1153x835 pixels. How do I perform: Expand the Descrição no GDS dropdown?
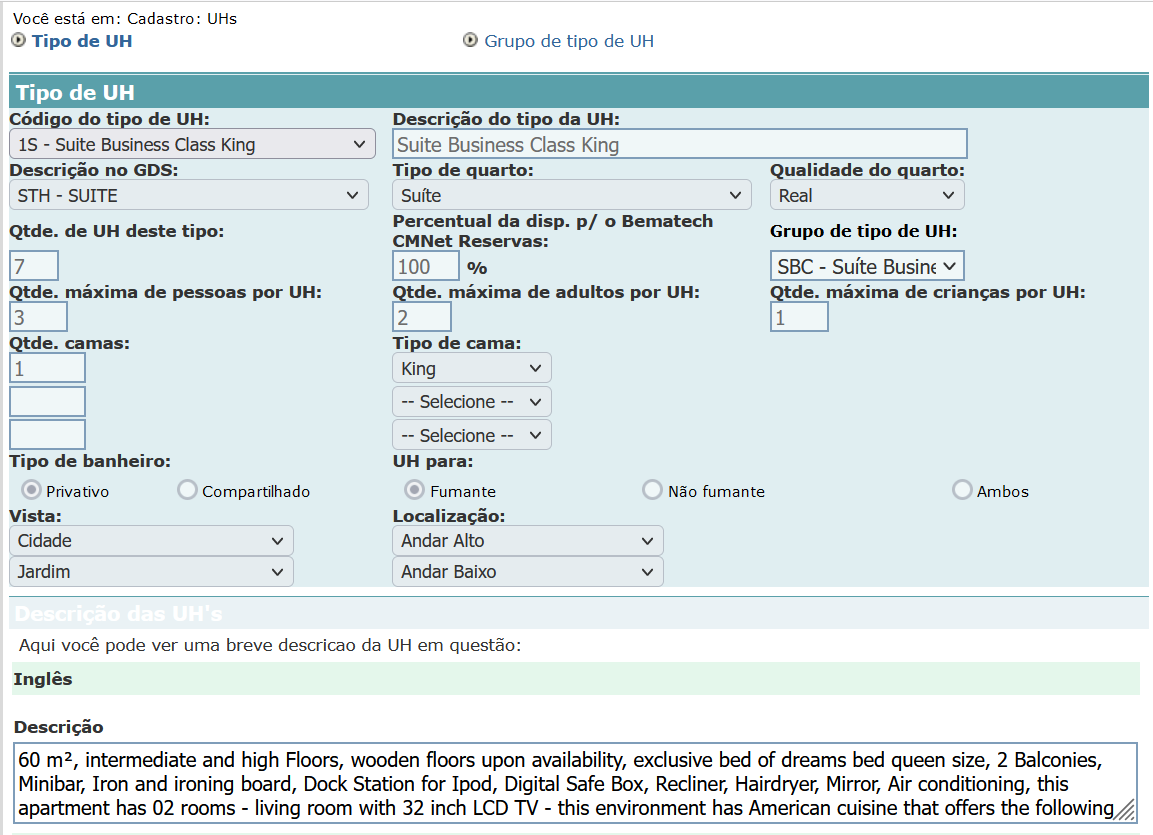click(x=188, y=196)
